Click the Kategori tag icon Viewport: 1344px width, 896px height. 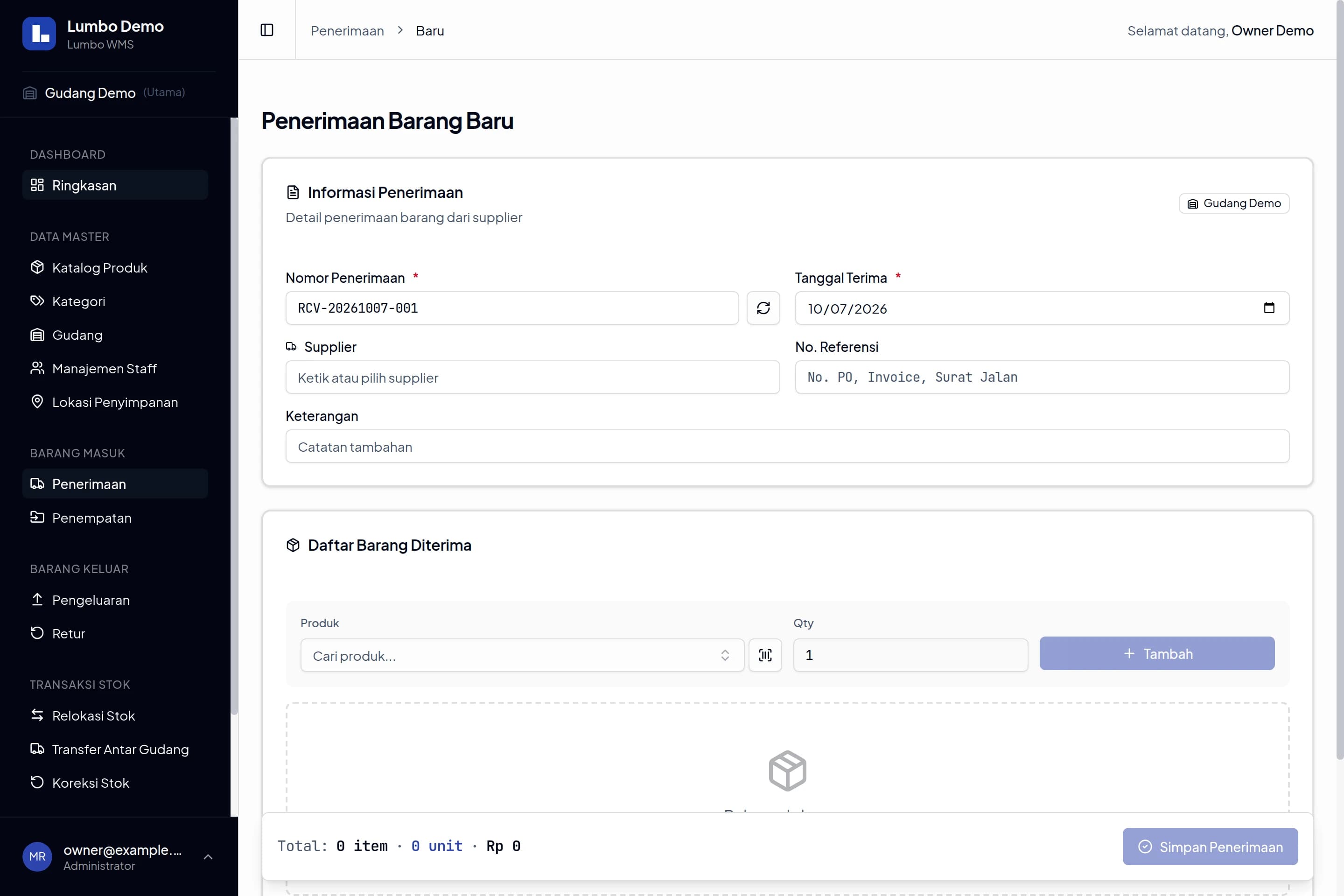tap(37, 301)
